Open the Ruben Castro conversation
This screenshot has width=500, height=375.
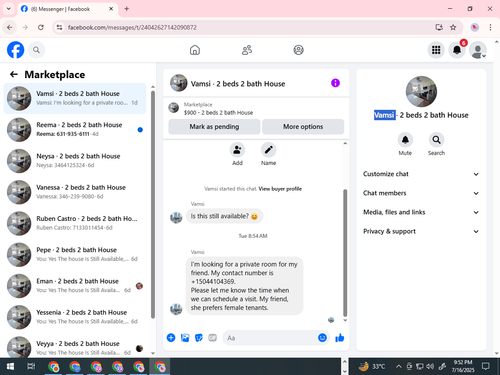[75, 223]
